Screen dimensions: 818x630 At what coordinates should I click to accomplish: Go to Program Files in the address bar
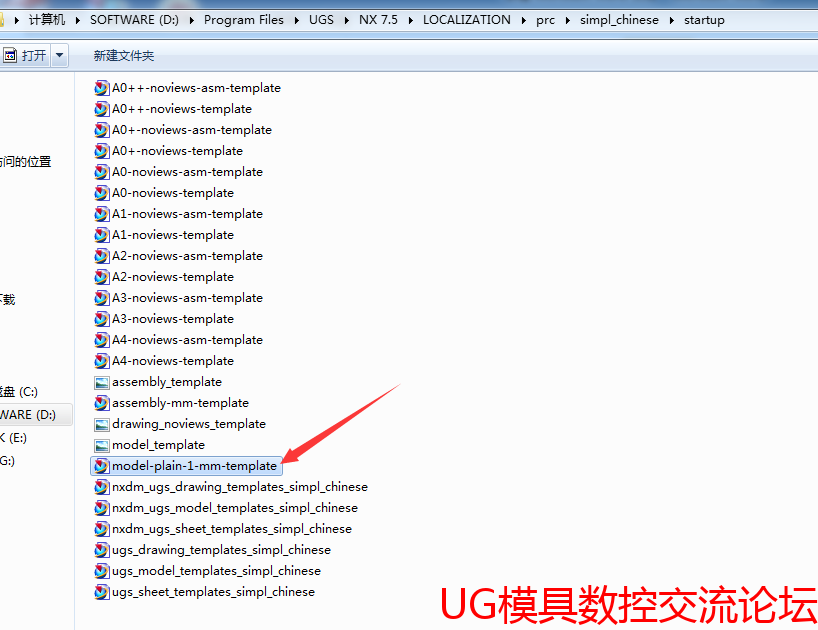point(244,20)
